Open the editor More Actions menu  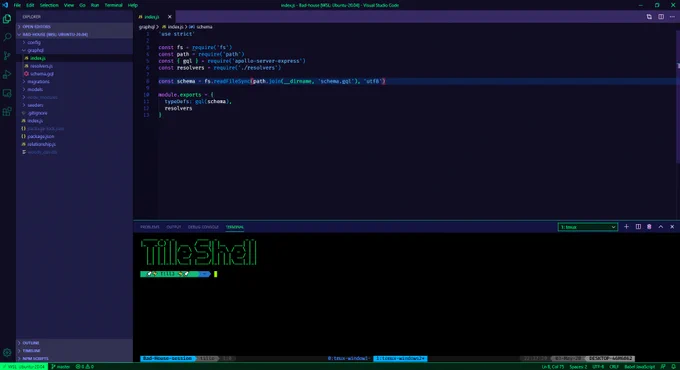point(672,17)
